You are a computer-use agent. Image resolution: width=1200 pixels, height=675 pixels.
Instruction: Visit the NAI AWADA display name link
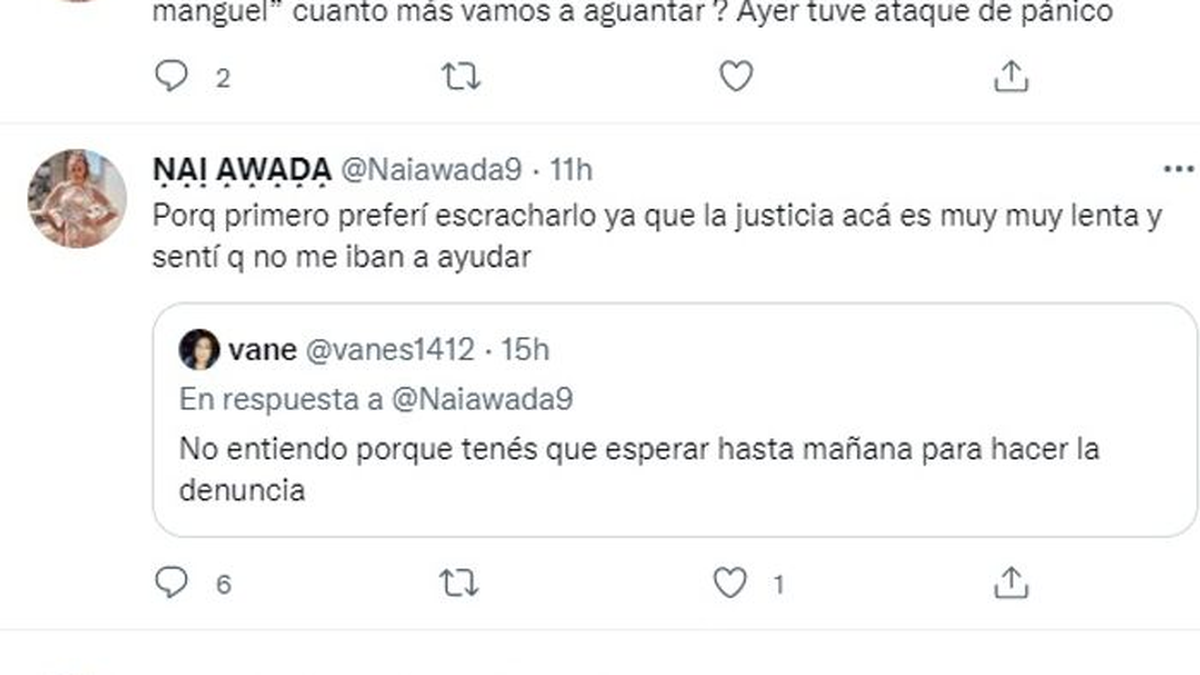tap(244, 171)
